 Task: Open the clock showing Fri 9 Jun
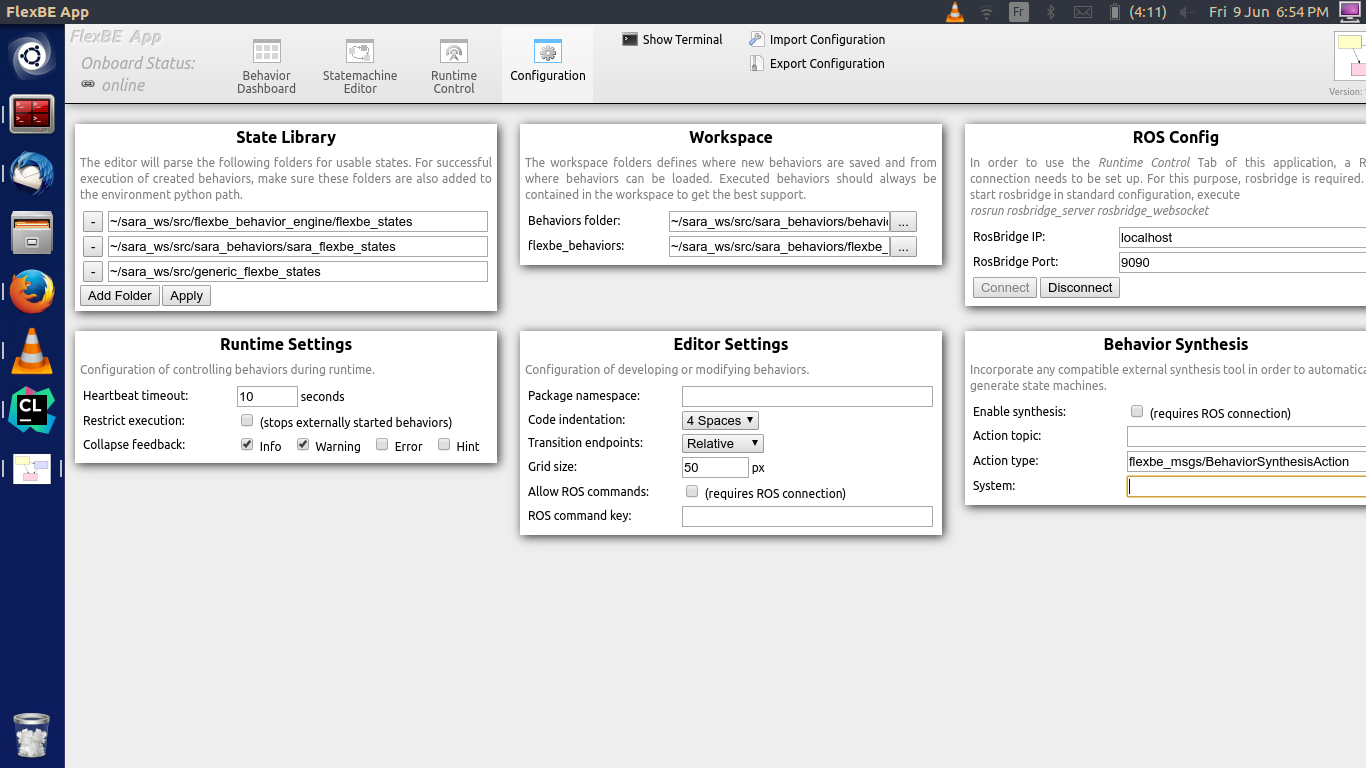[1269, 12]
